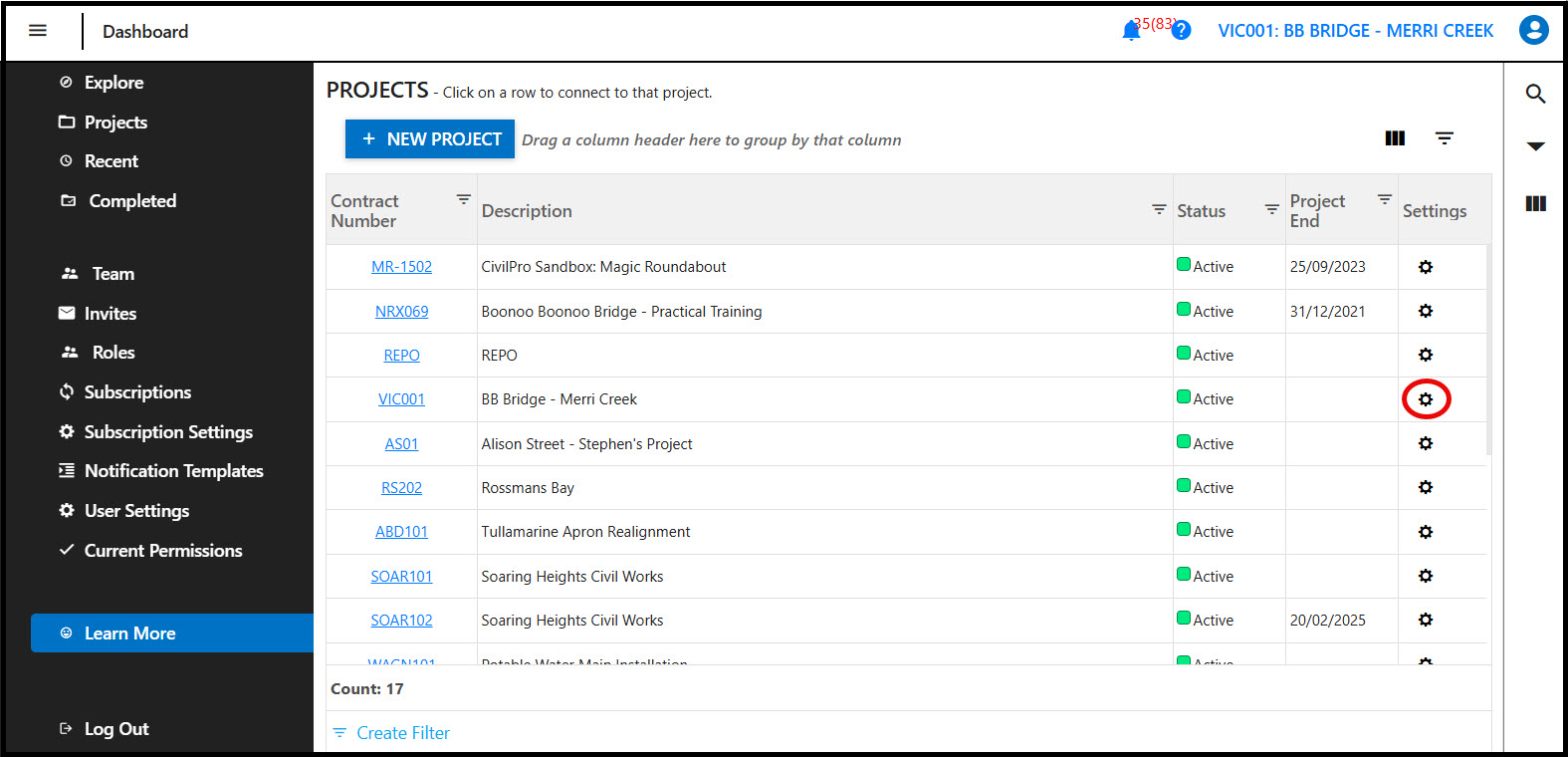Open the help question mark icon
The image size is (1568, 757).
[1181, 31]
